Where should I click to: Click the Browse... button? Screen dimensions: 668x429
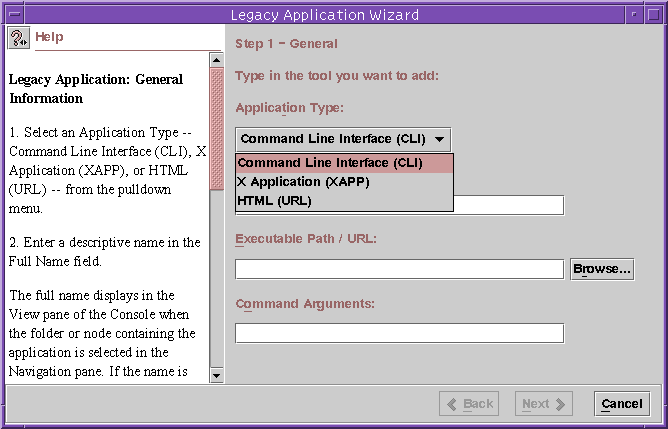point(602,269)
